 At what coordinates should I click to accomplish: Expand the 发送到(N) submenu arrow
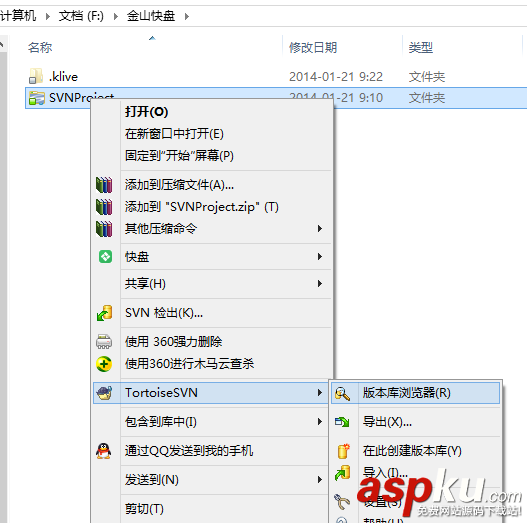click(320, 479)
